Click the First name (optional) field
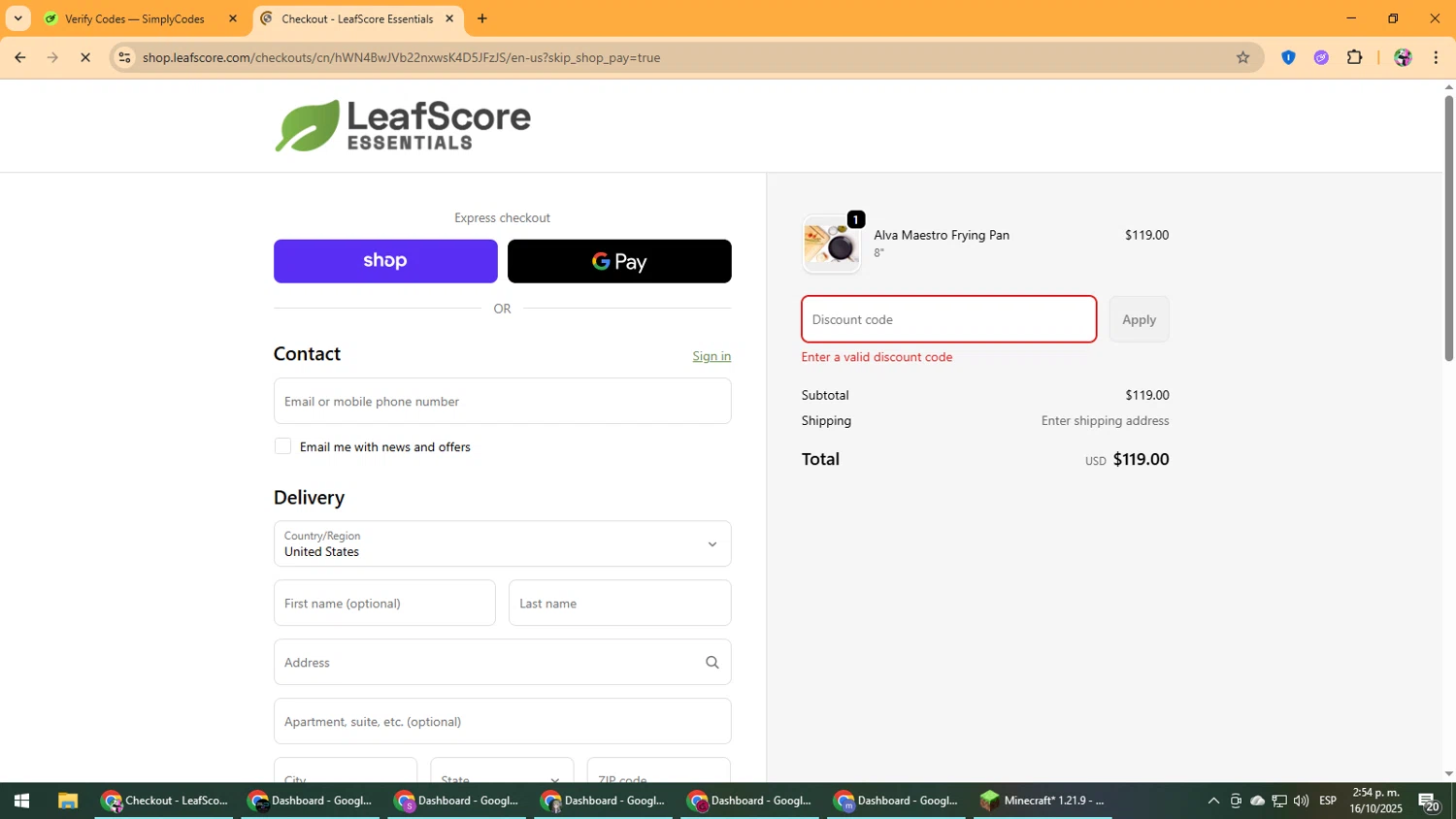Image resolution: width=1456 pixels, height=819 pixels. point(384,603)
